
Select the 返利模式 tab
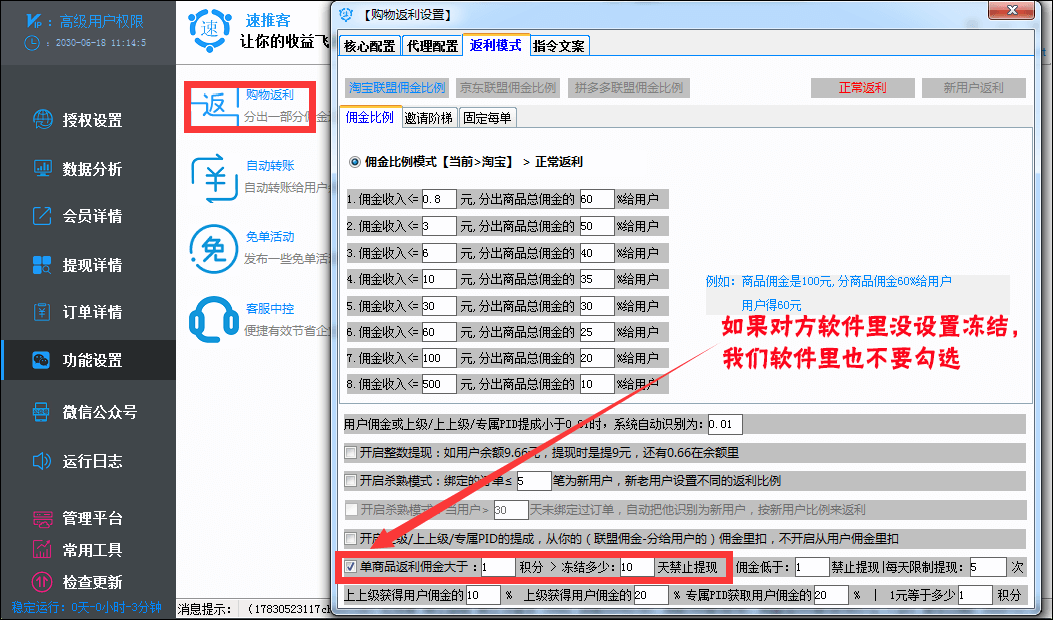pyautogui.click(x=496, y=45)
